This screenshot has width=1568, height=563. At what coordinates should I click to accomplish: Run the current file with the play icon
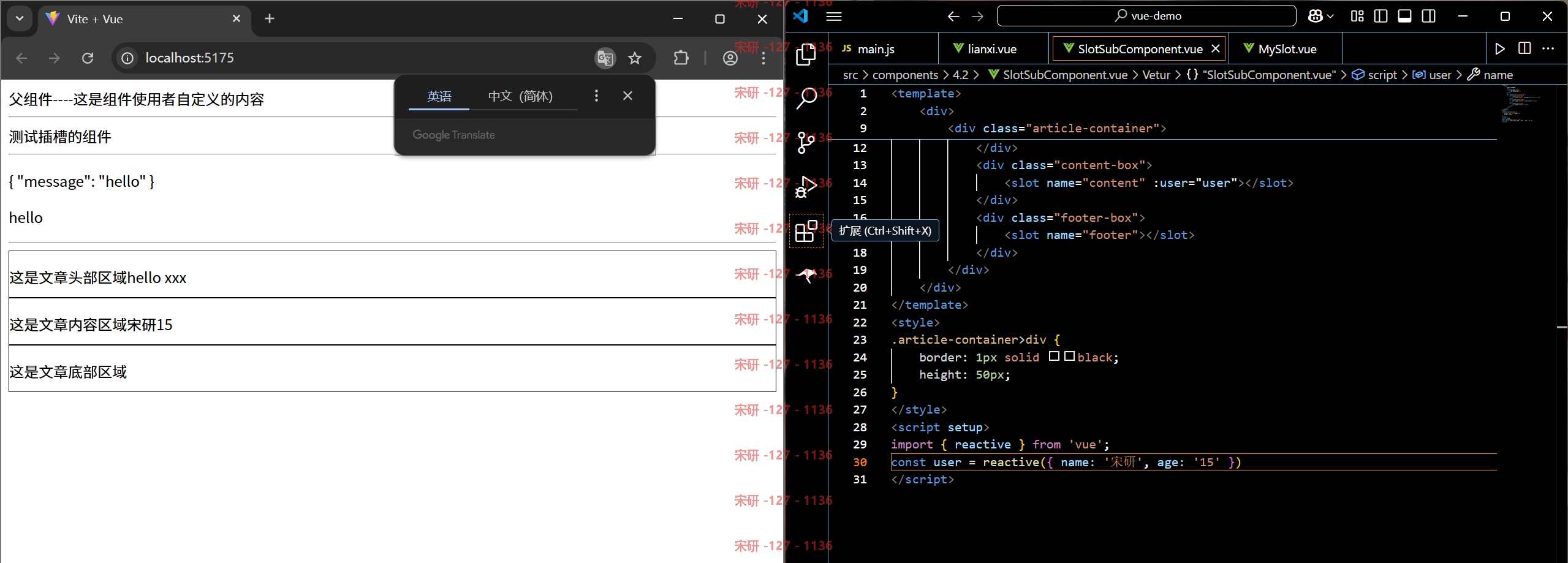pyautogui.click(x=1499, y=49)
